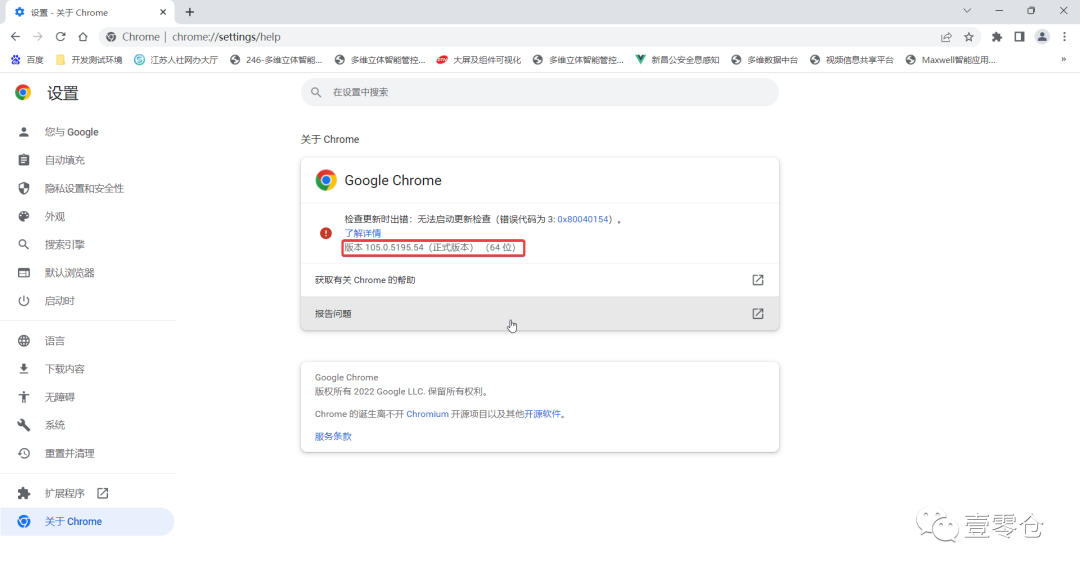
Task: Go to 下载内容 settings
Action: [x=64, y=369]
